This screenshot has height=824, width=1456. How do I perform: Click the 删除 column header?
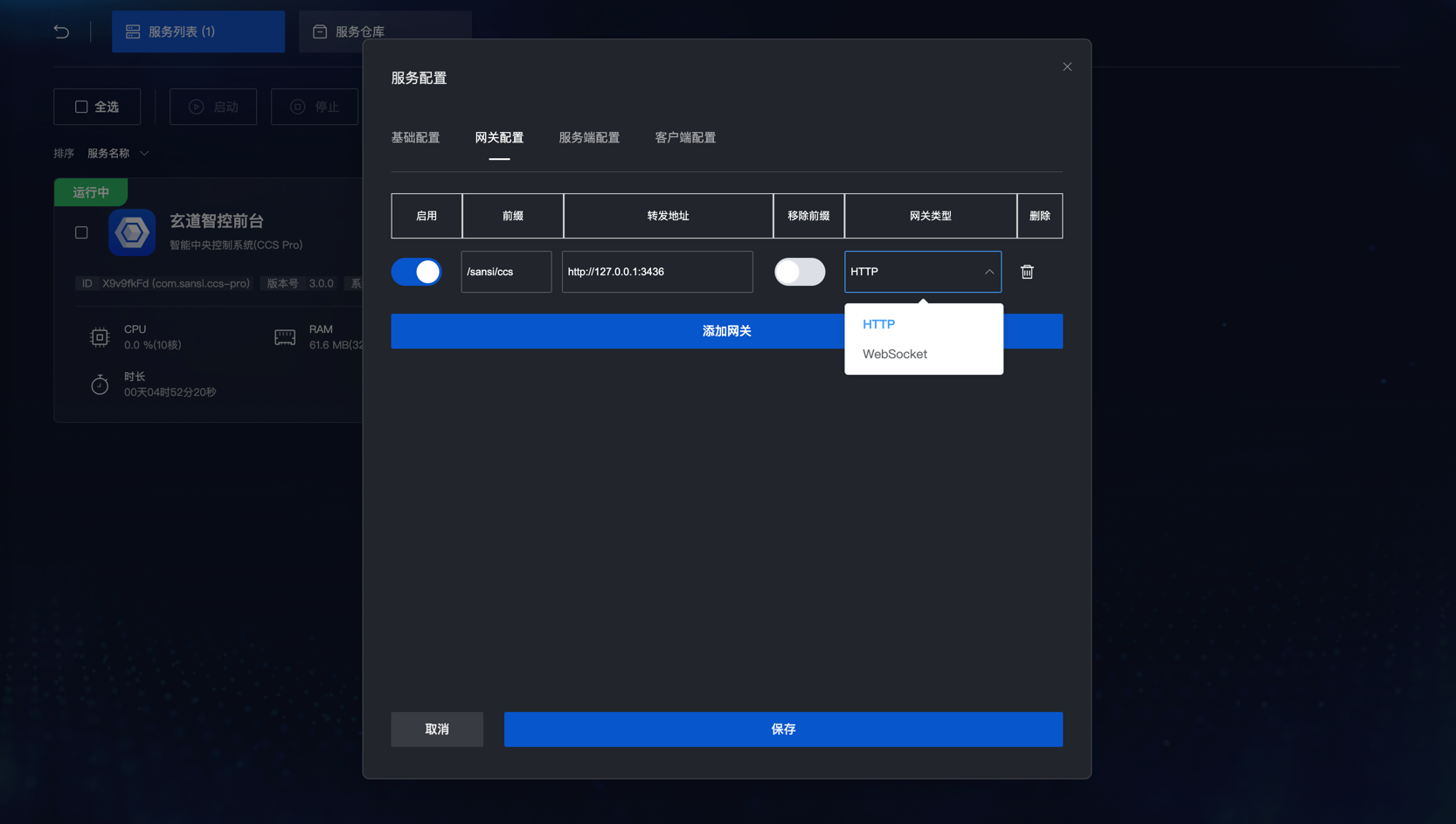[x=1040, y=216]
